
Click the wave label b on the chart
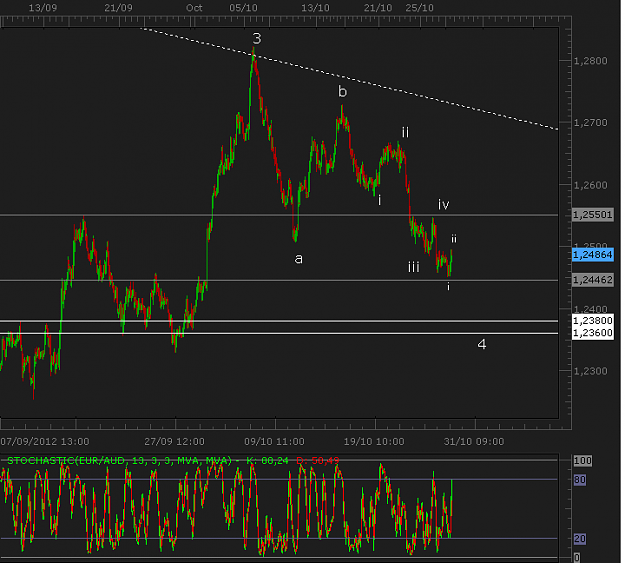342,92
